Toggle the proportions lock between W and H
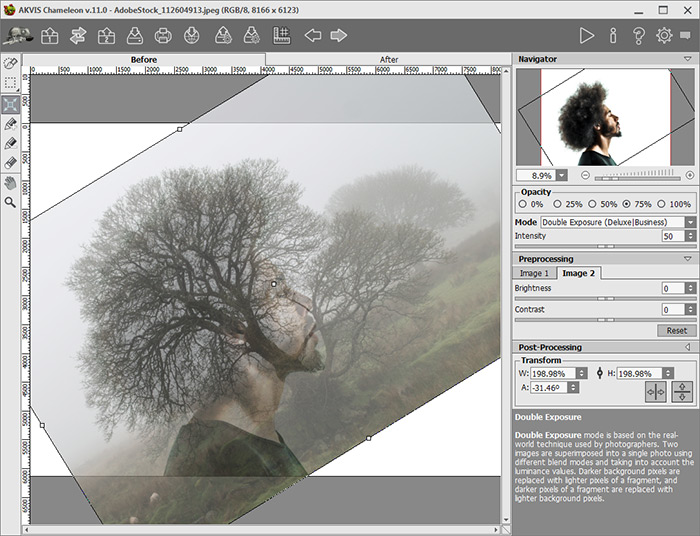Image resolution: width=700 pixels, height=536 pixels. 600,373
